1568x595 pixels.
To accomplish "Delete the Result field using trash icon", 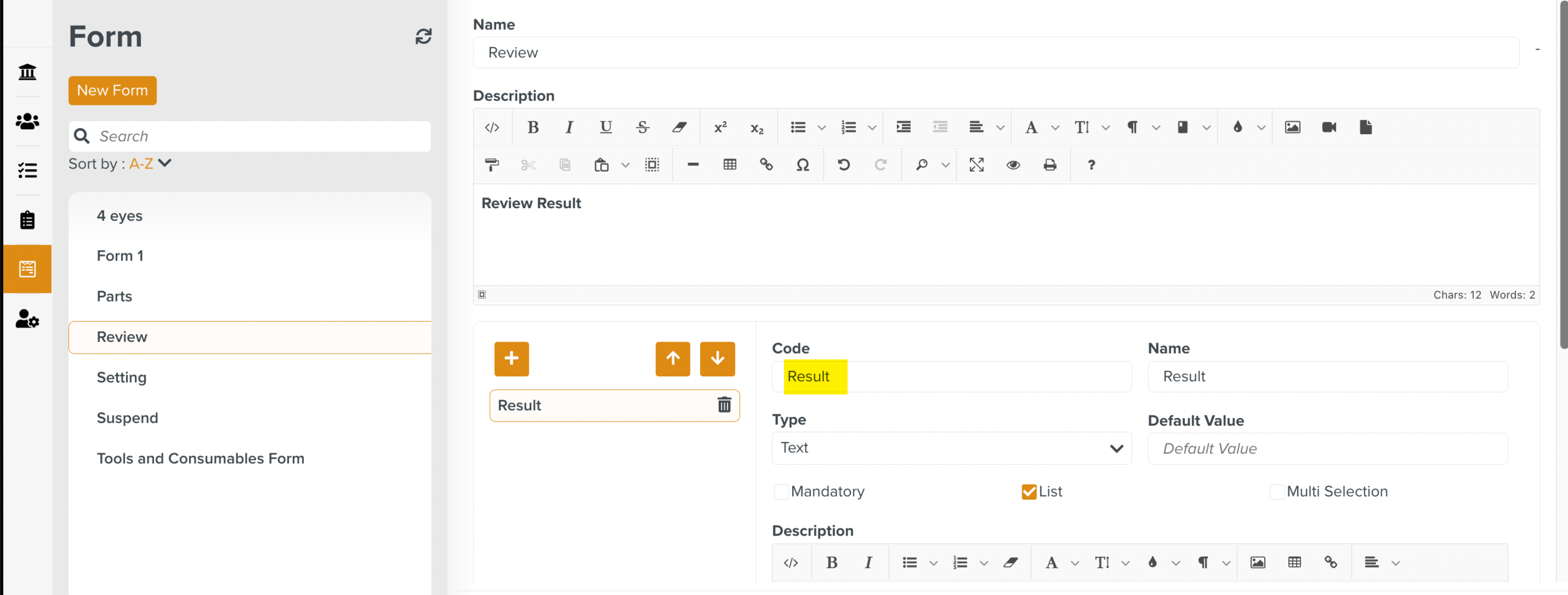I will [x=724, y=405].
